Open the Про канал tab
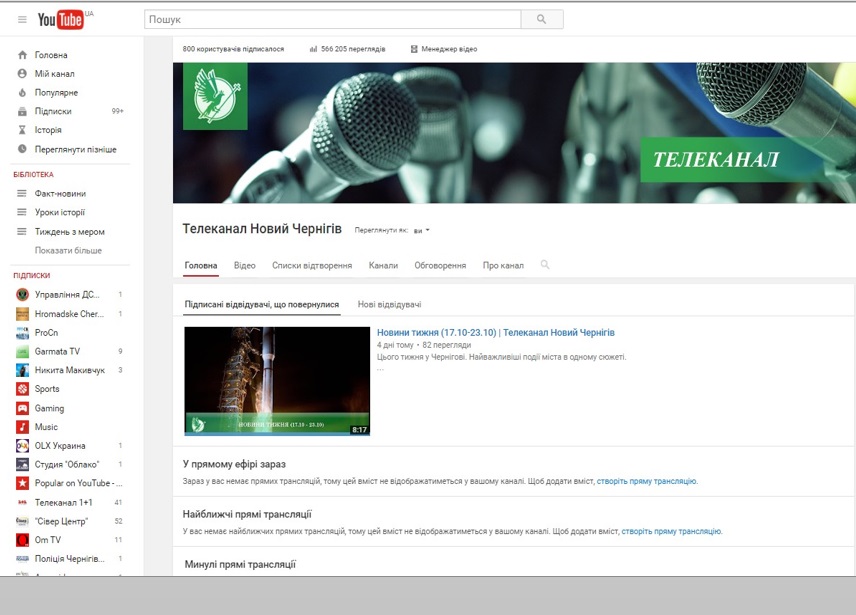 503,266
